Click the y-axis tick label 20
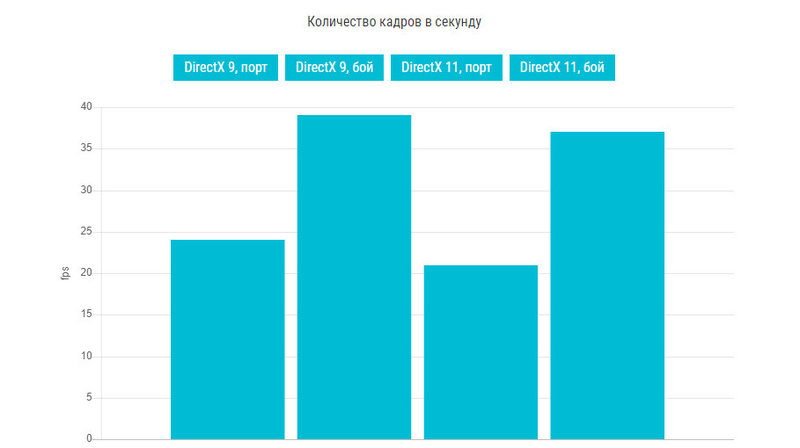 coord(86,272)
